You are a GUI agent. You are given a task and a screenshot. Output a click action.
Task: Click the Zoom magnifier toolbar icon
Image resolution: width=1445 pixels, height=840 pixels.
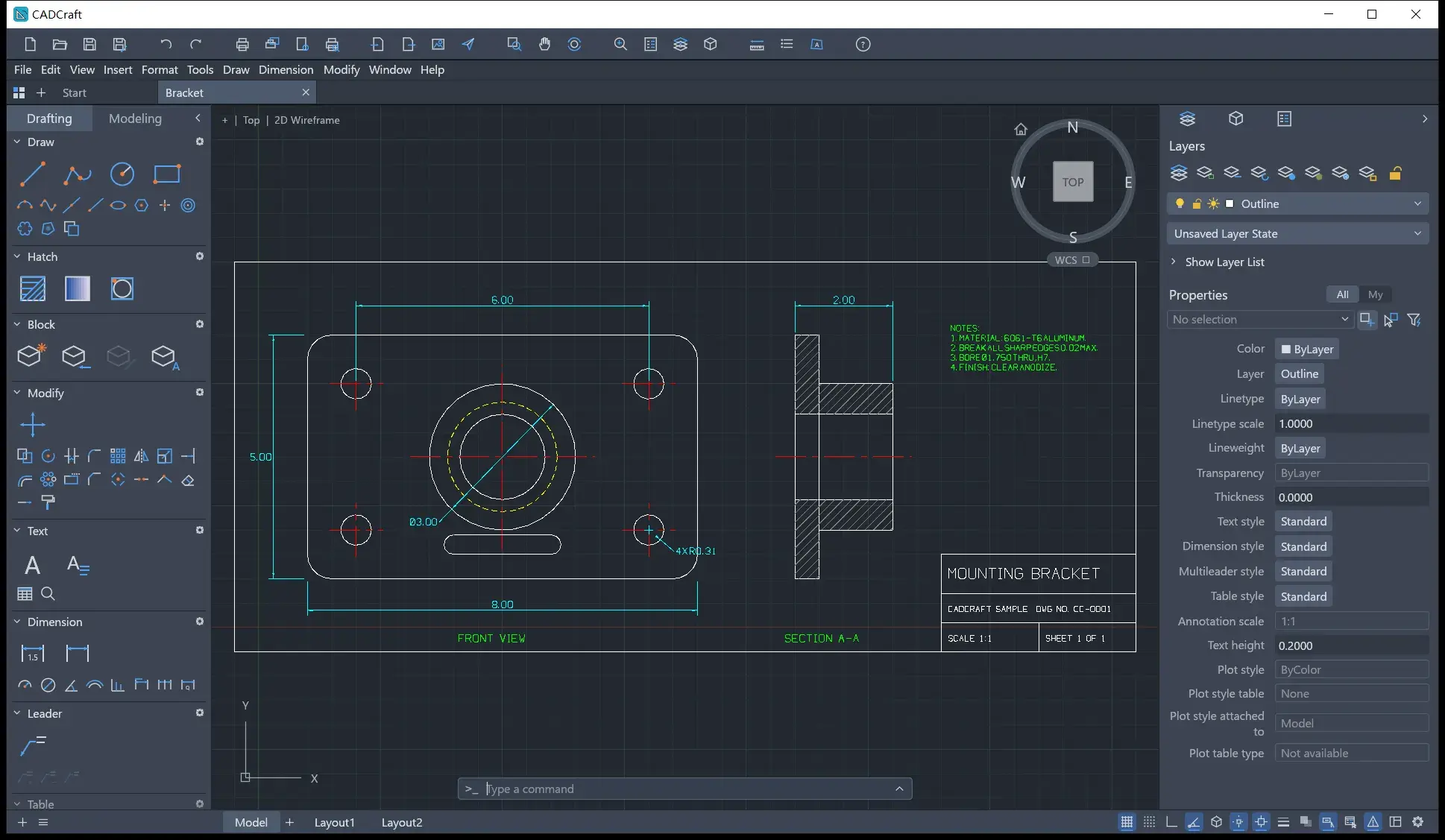(x=620, y=45)
